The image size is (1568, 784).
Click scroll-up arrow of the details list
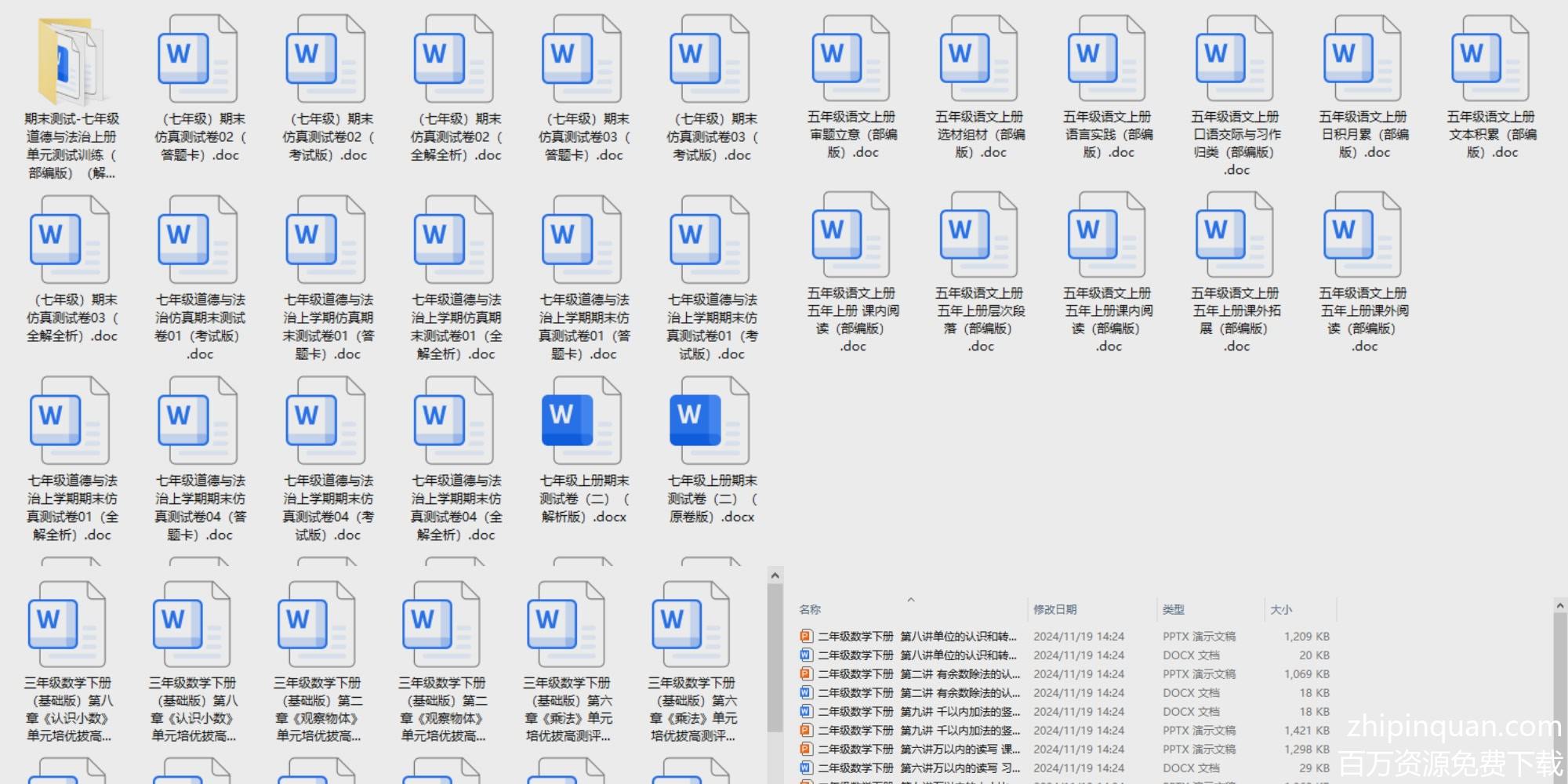(1559, 606)
